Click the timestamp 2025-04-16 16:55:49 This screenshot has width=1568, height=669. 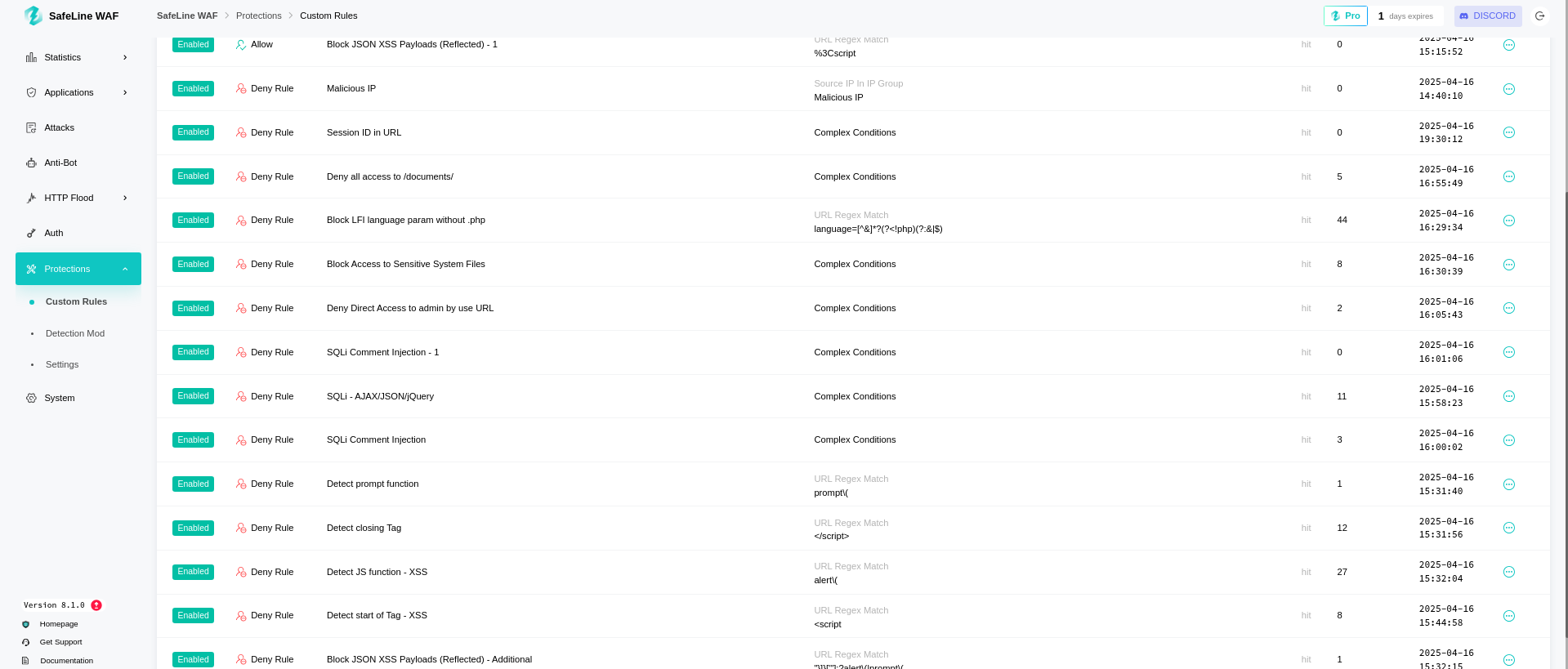(1446, 176)
